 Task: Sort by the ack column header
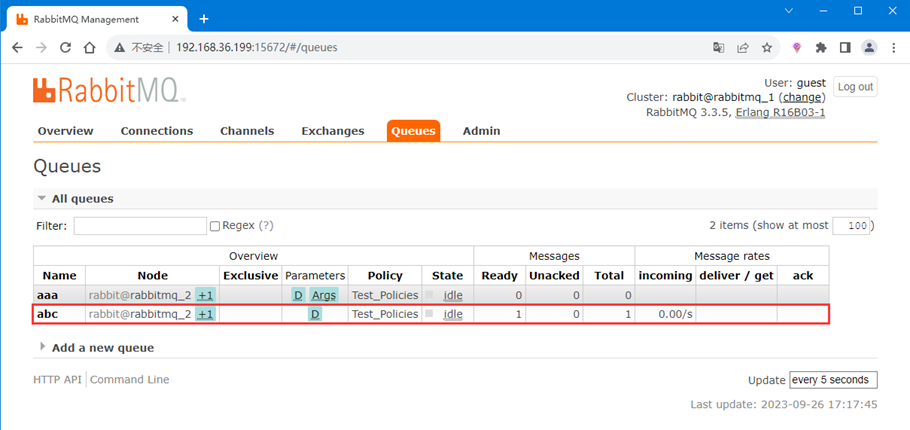coord(803,276)
